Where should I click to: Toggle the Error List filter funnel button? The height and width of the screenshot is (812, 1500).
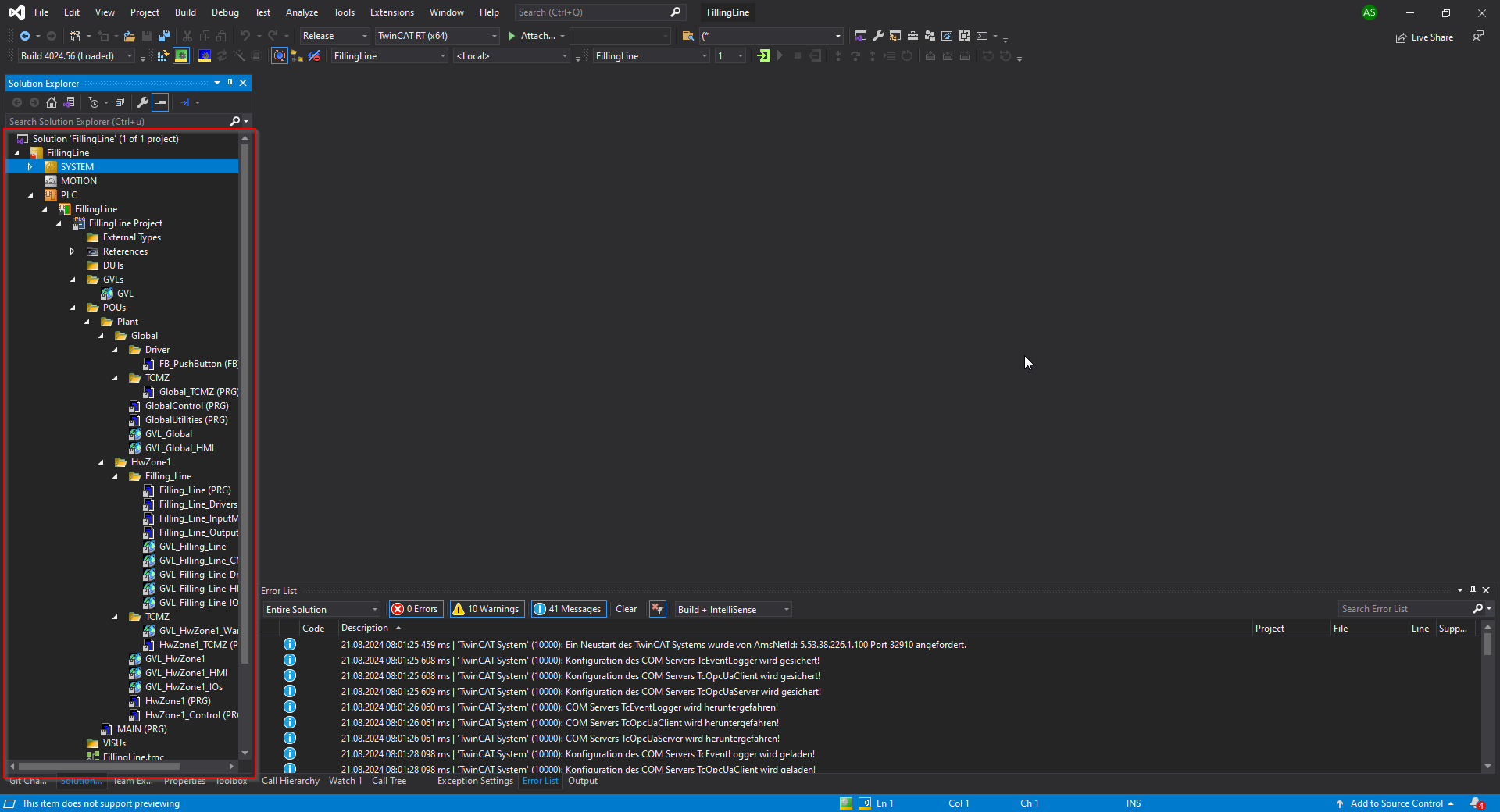(x=658, y=609)
